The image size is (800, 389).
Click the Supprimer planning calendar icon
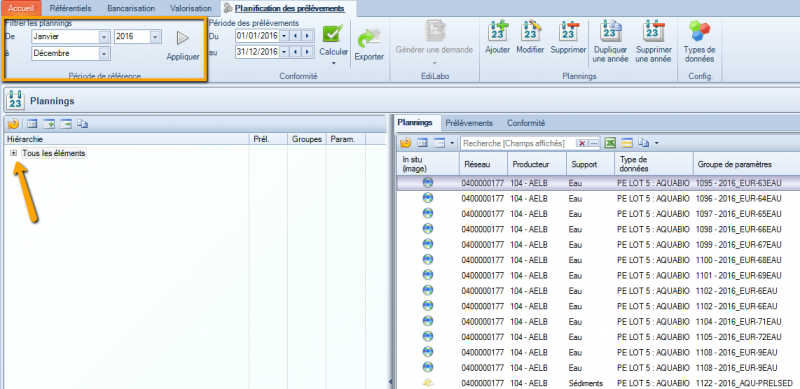tap(568, 32)
